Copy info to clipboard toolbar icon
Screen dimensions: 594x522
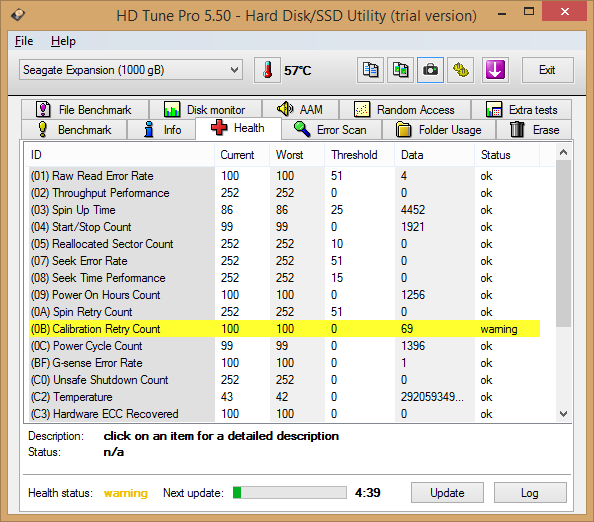click(x=370, y=70)
